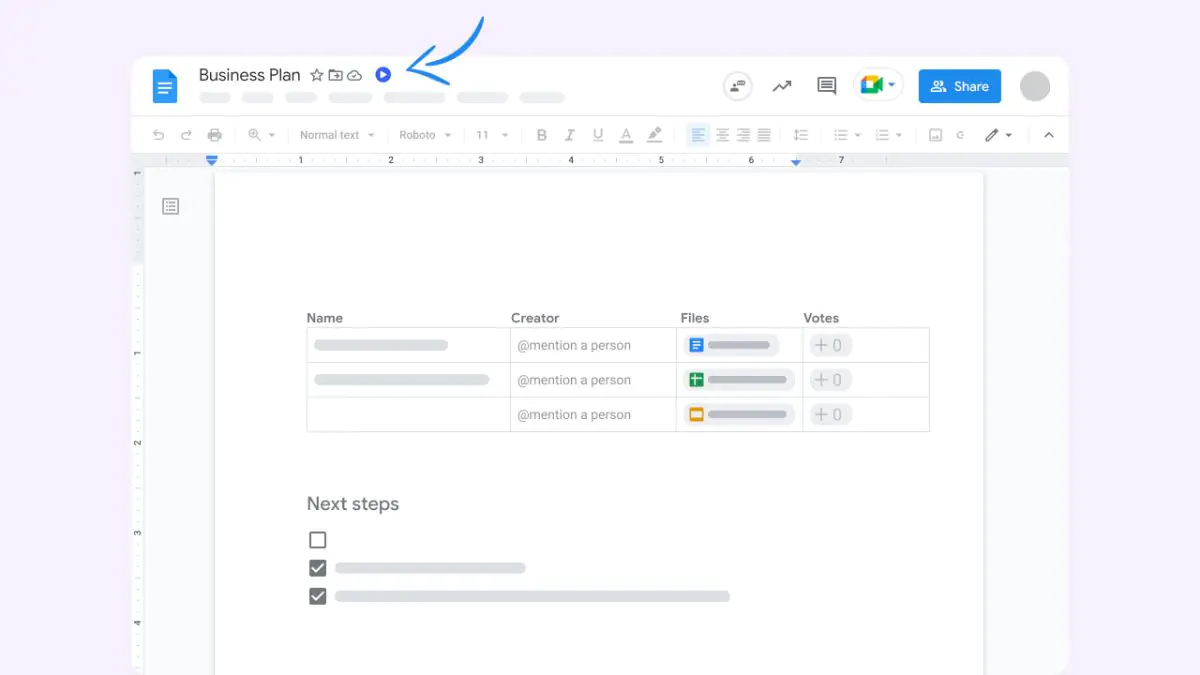Open the comment history
The width and height of the screenshot is (1200, 675).
pyautogui.click(x=826, y=85)
